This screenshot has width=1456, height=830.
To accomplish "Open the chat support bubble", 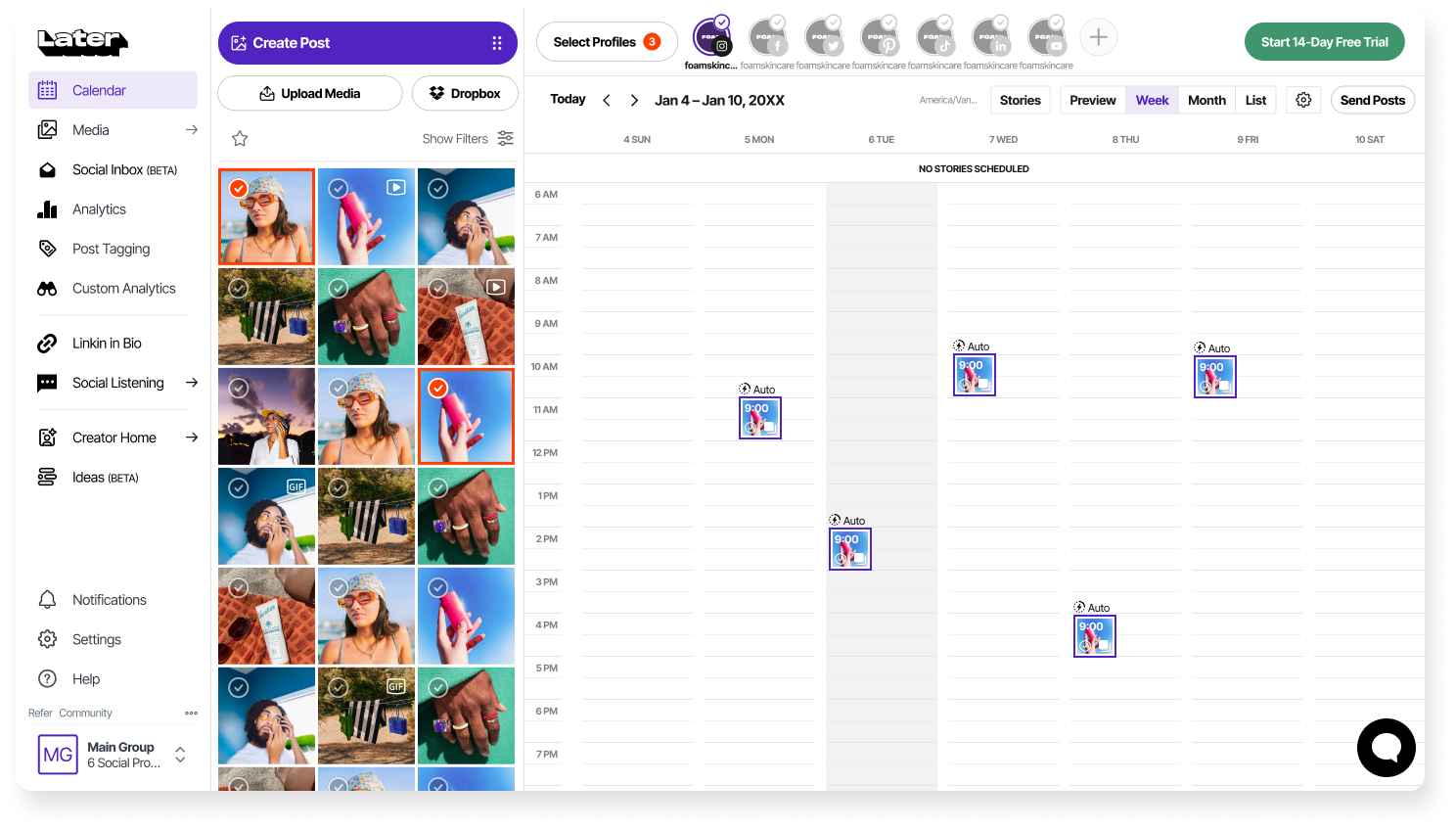I will pyautogui.click(x=1386, y=748).
